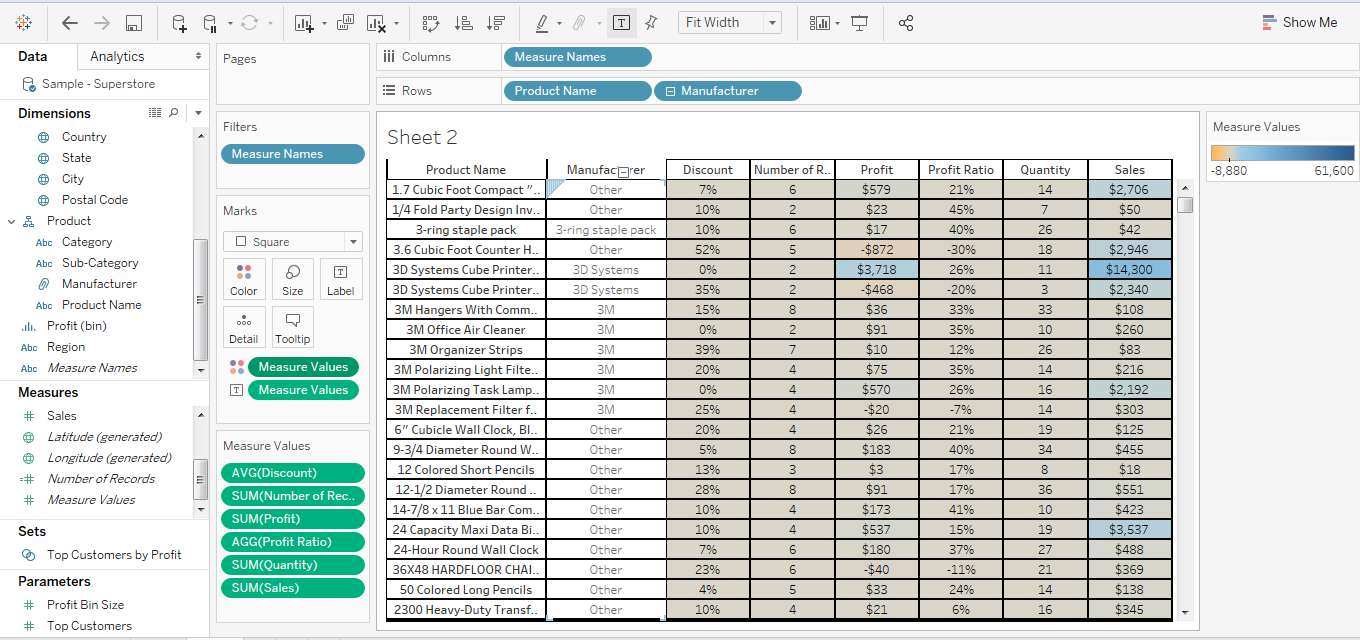
Task: Open the Dimensions header dropdown arrow
Action: click(x=198, y=113)
